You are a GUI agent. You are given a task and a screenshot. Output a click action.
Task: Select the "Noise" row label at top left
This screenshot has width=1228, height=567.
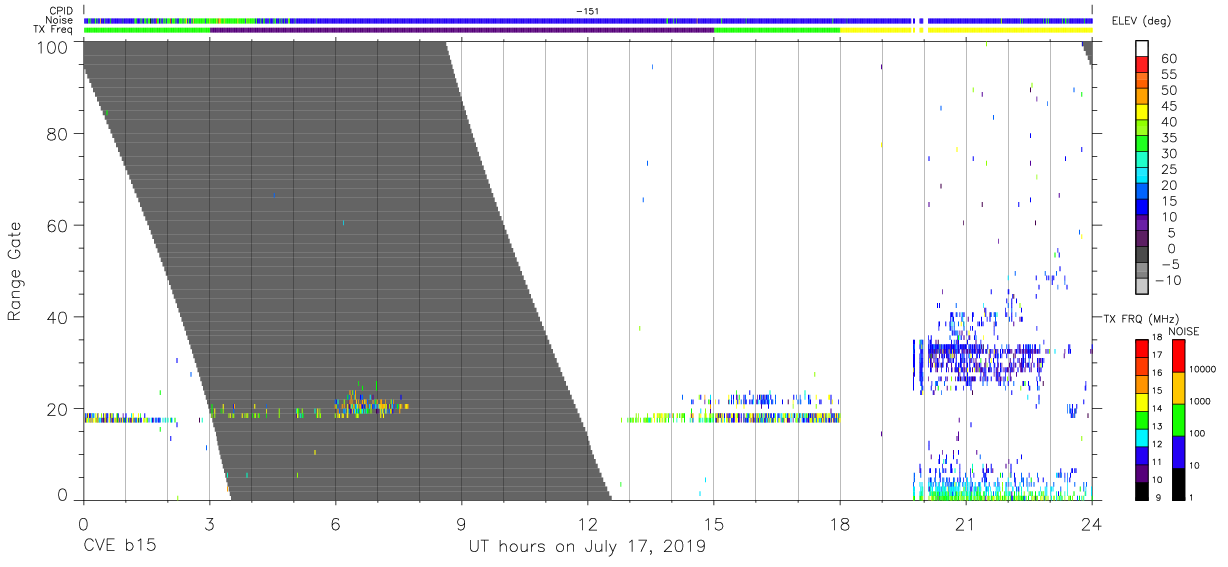coord(61,20)
